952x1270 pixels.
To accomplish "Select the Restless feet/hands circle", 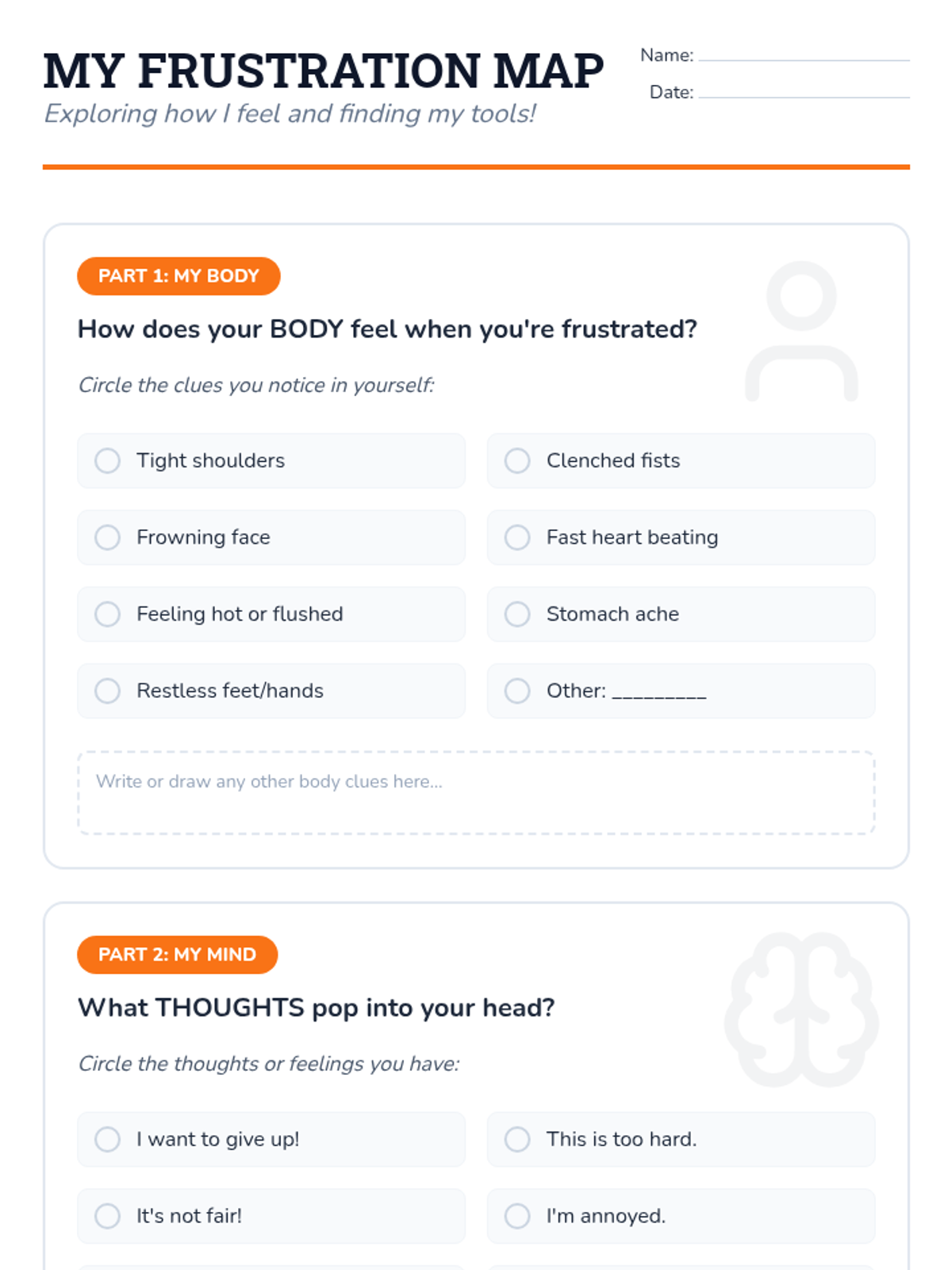I will coord(107,691).
